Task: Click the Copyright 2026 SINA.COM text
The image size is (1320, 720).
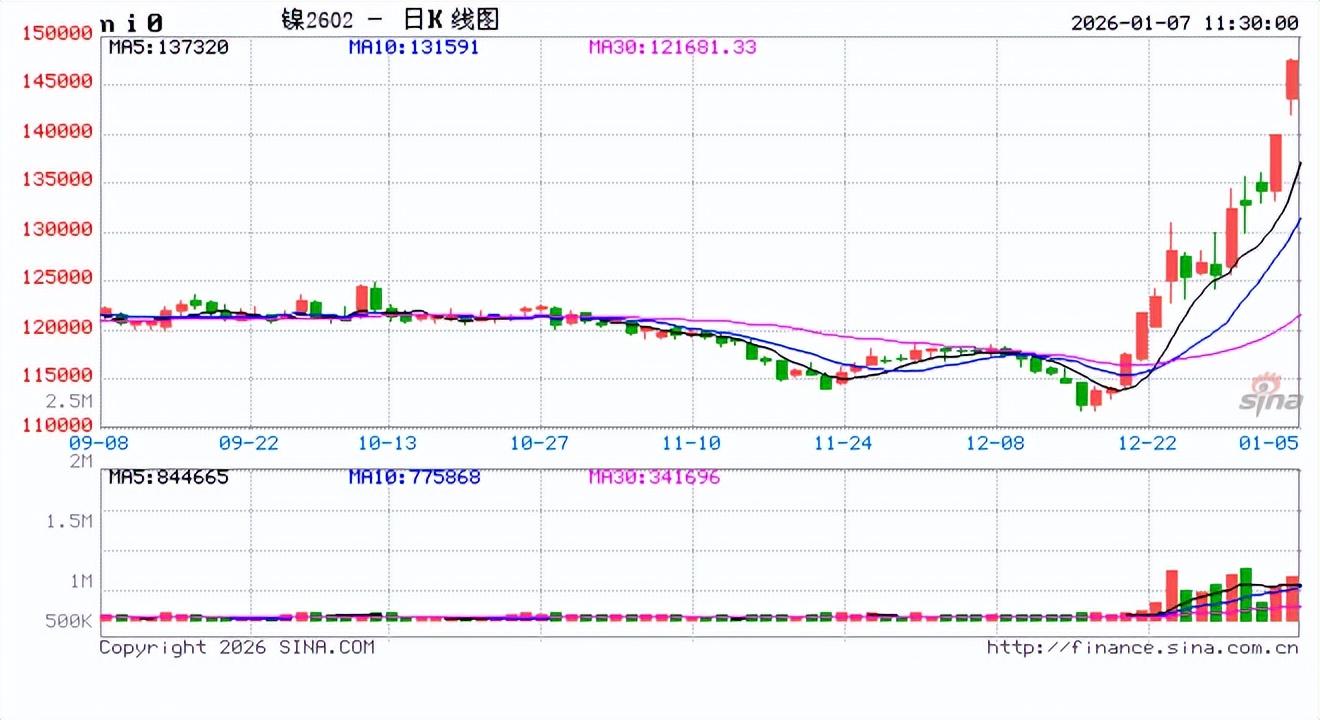Action: coord(237,647)
